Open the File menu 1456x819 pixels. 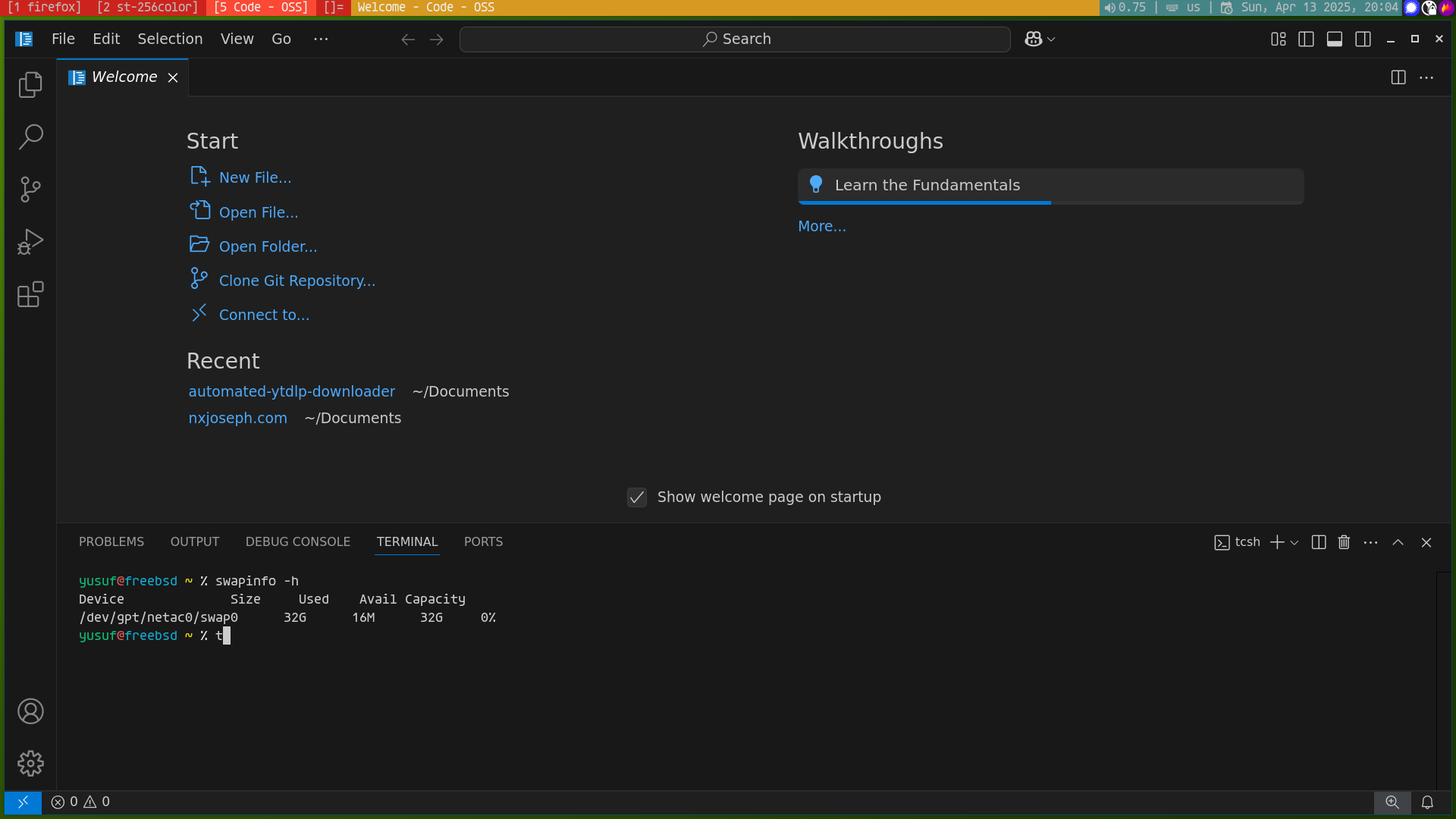click(x=63, y=39)
